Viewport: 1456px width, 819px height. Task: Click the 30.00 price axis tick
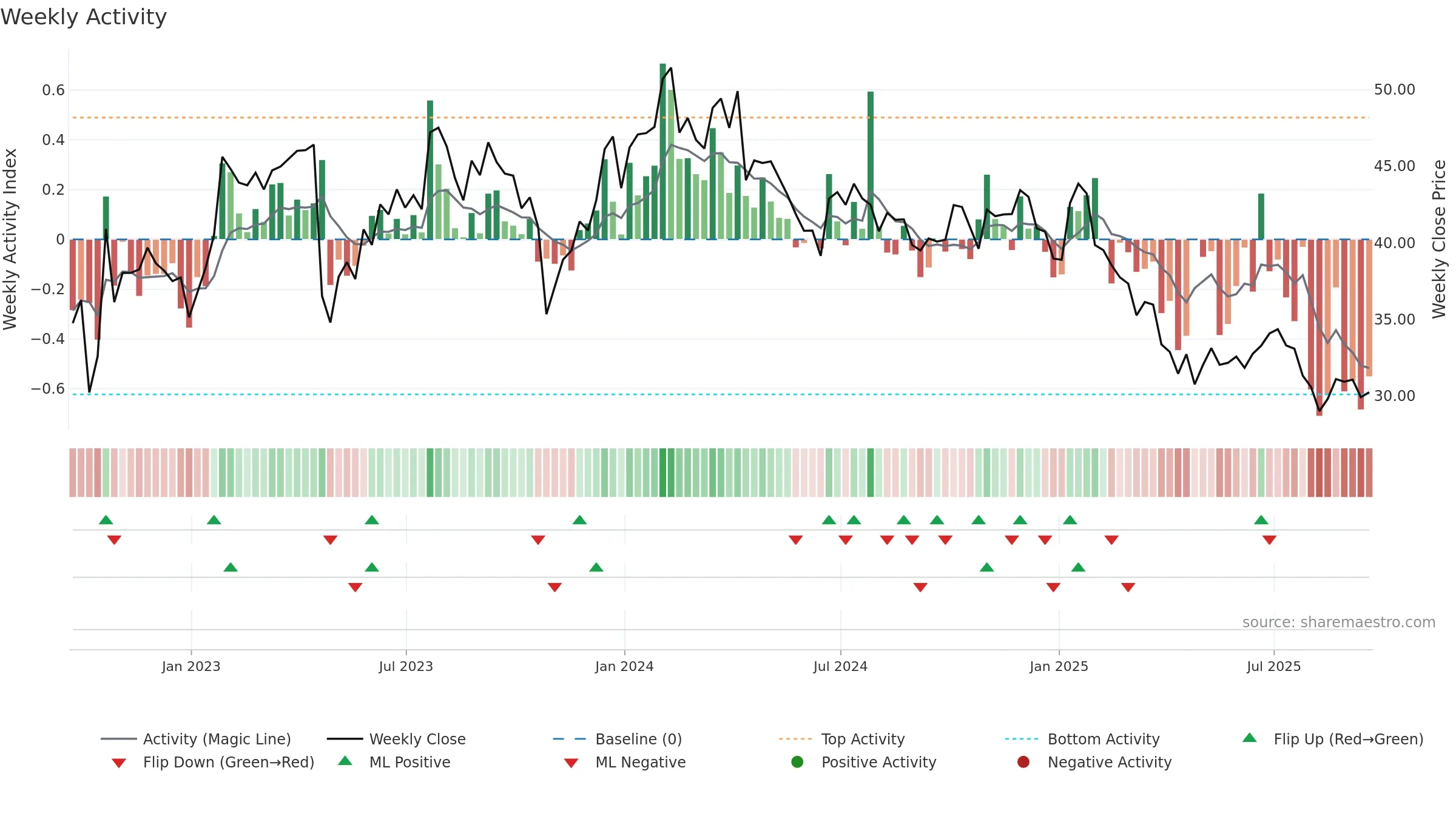[x=1395, y=396]
